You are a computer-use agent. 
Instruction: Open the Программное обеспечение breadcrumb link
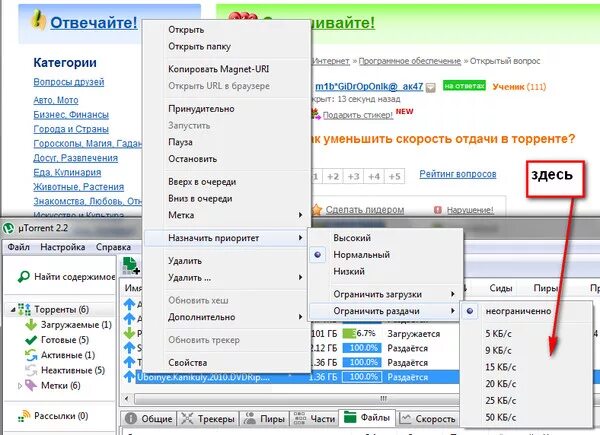click(410, 61)
